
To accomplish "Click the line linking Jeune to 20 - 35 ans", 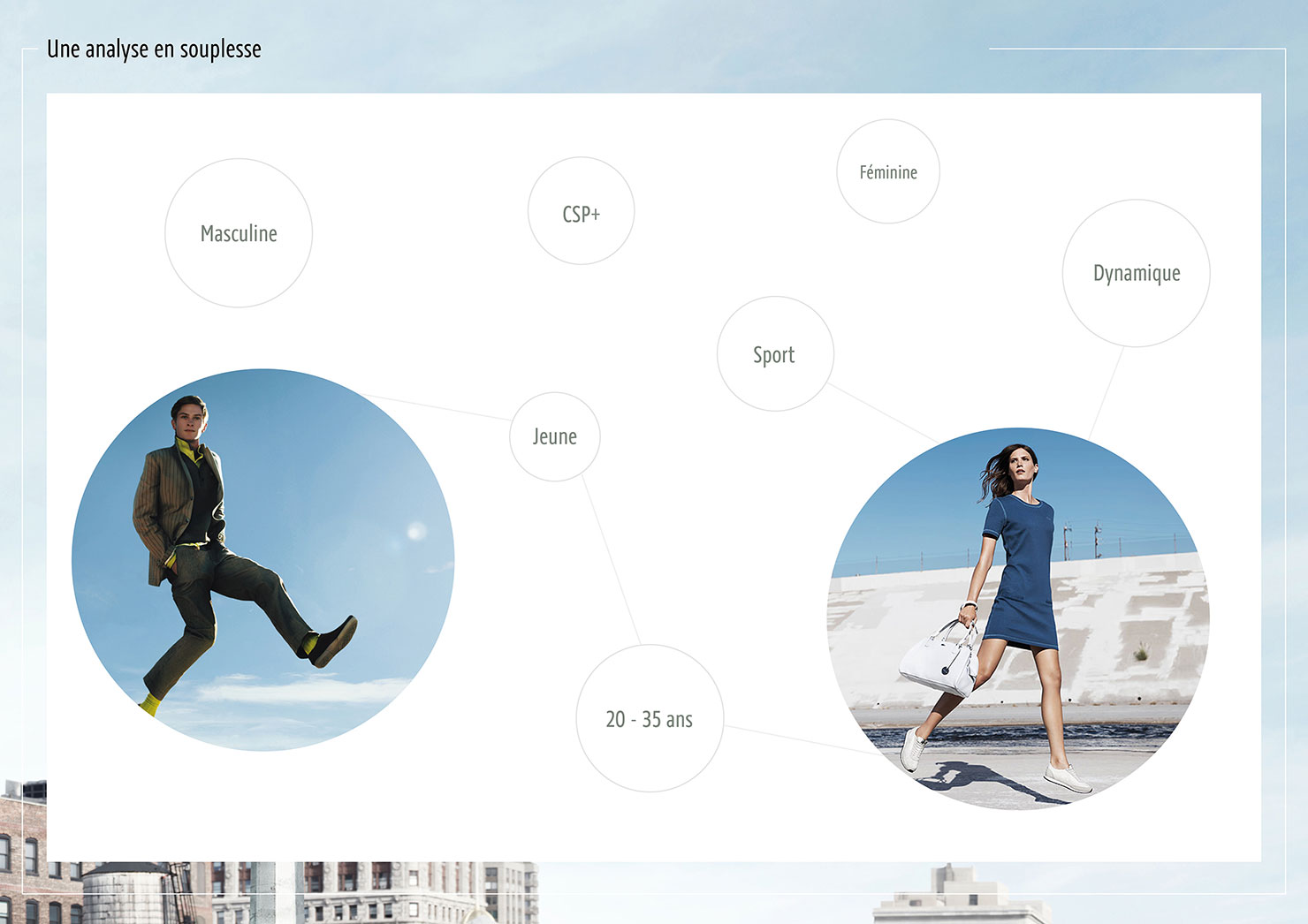I will [x=612, y=564].
